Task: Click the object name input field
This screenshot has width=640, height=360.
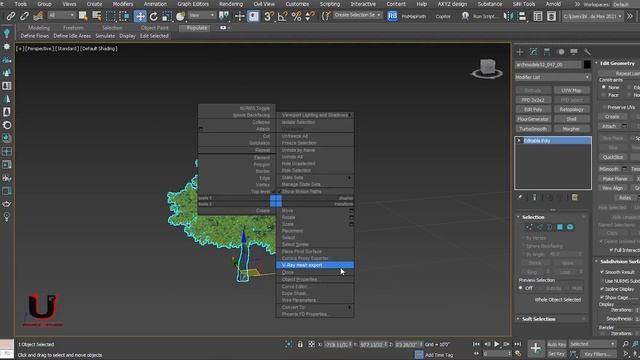Action: pyautogui.click(x=548, y=64)
